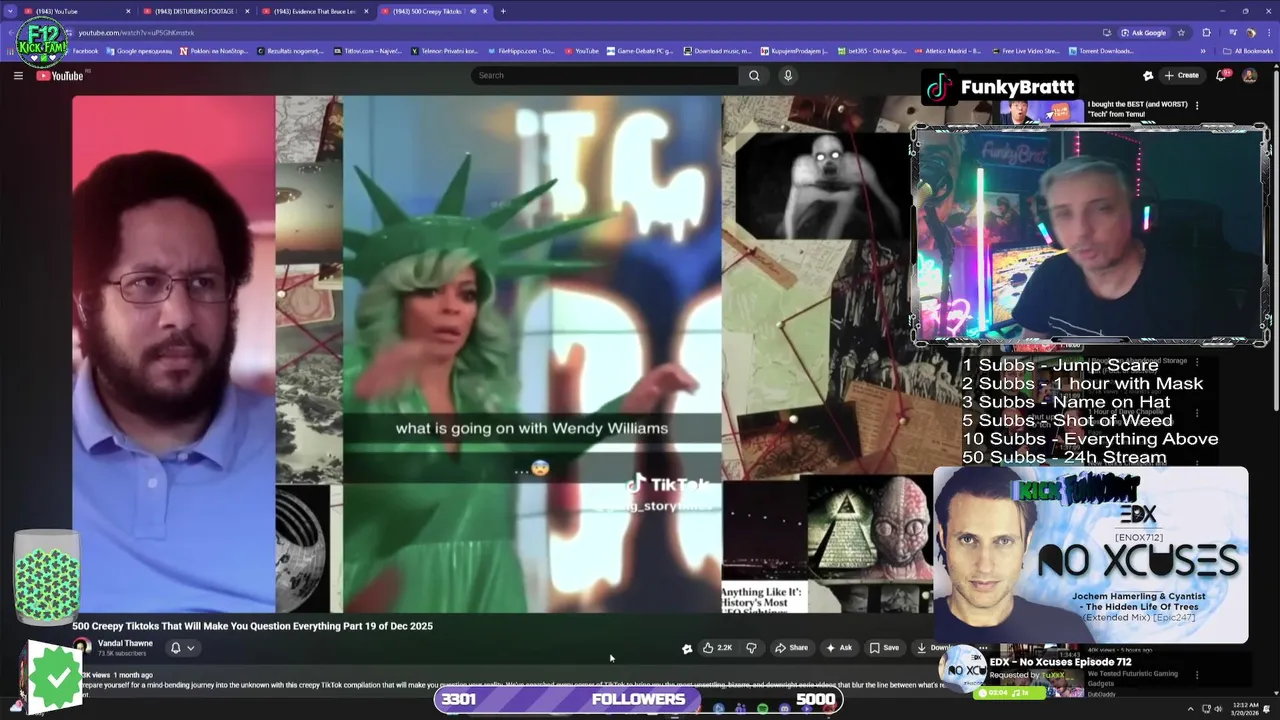Save the video to a playlist
The width and height of the screenshot is (1280, 720).
click(x=884, y=648)
